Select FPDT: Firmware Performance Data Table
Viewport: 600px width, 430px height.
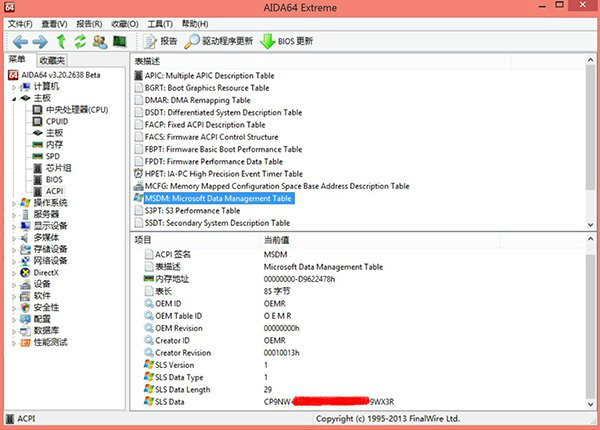point(214,161)
